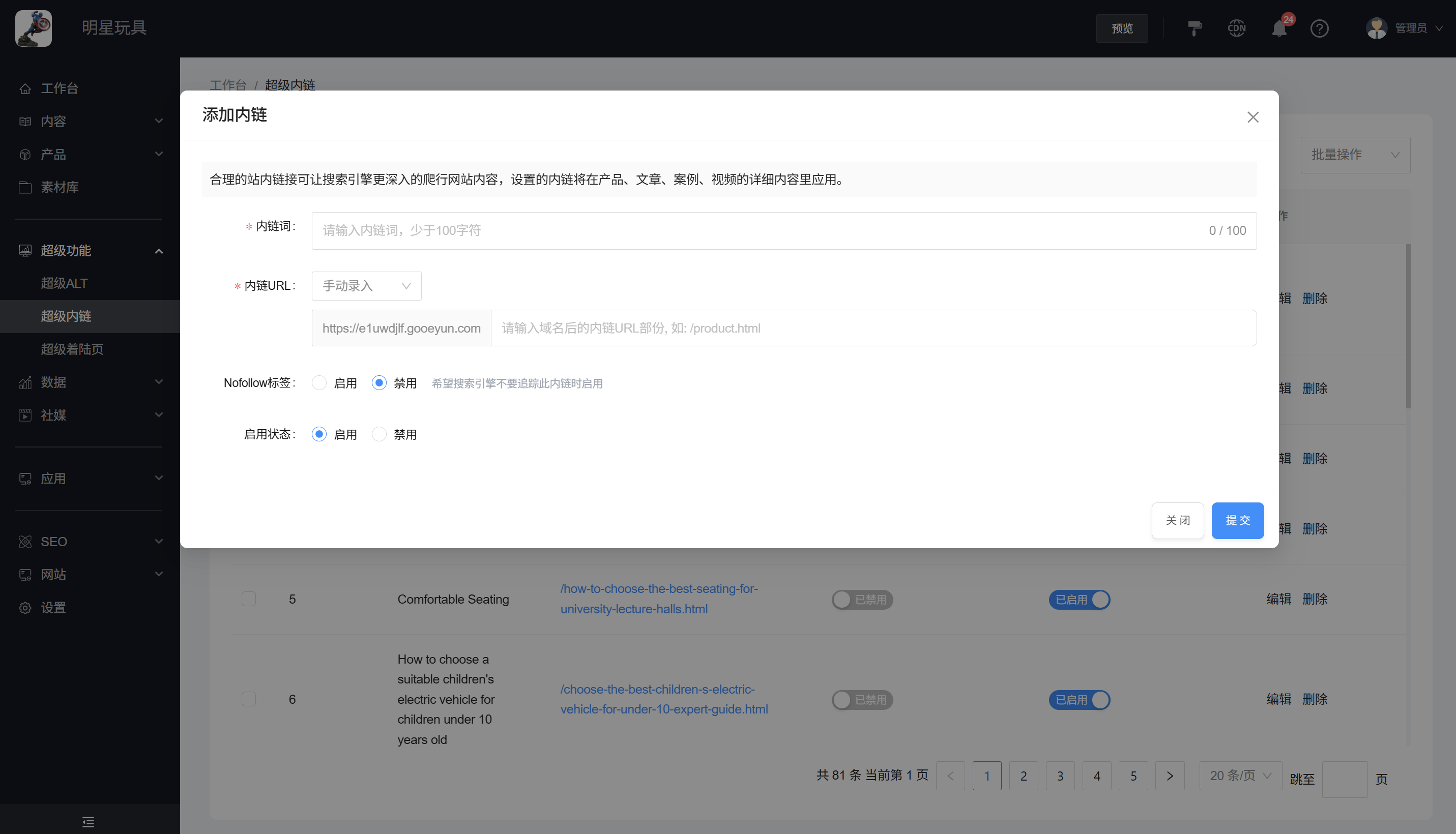Open the 设置 item in the sidebar

pos(53,607)
